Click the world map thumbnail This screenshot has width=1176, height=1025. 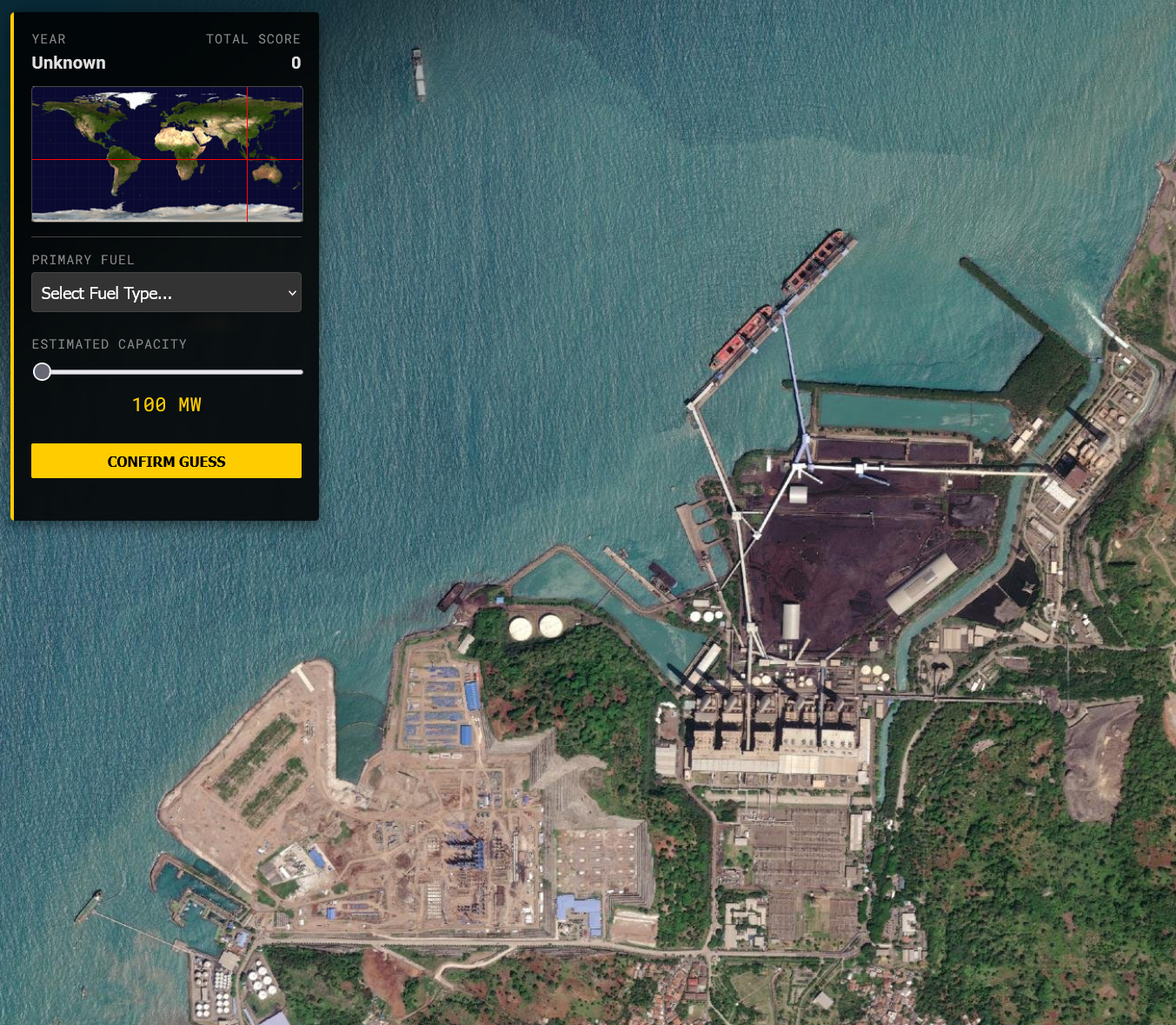tap(167, 154)
